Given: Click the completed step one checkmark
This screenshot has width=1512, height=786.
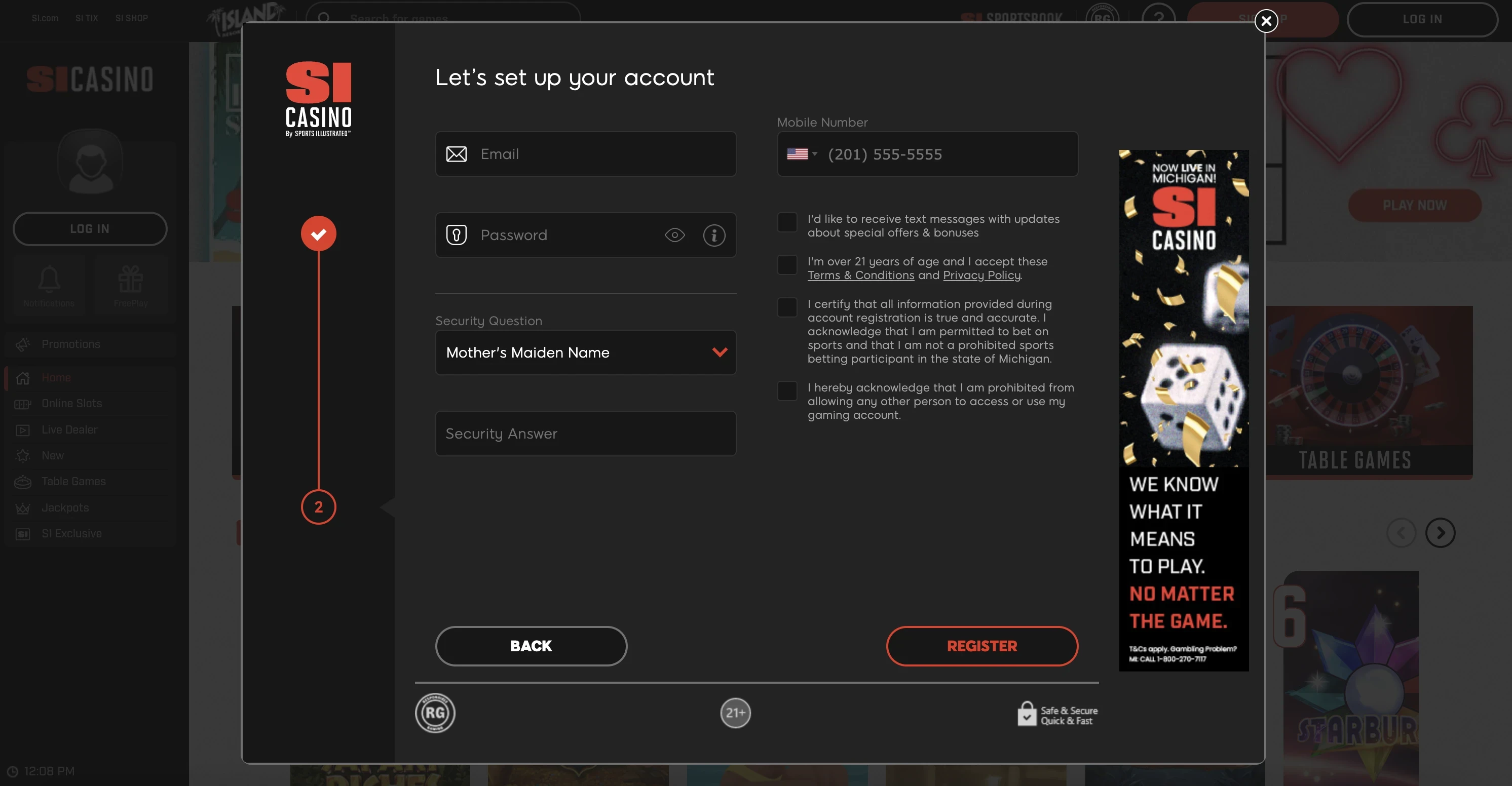Looking at the screenshot, I should (319, 233).
